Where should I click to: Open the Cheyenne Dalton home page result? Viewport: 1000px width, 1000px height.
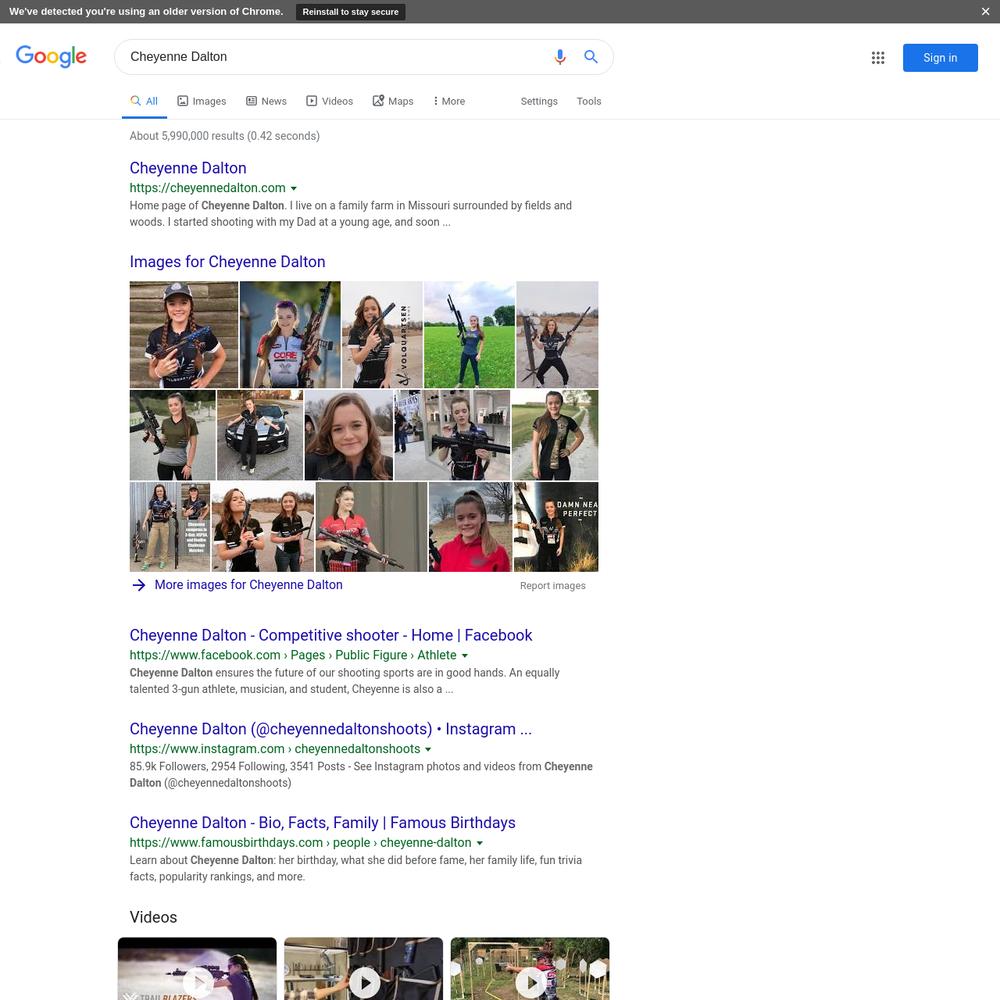click(188, 168)
